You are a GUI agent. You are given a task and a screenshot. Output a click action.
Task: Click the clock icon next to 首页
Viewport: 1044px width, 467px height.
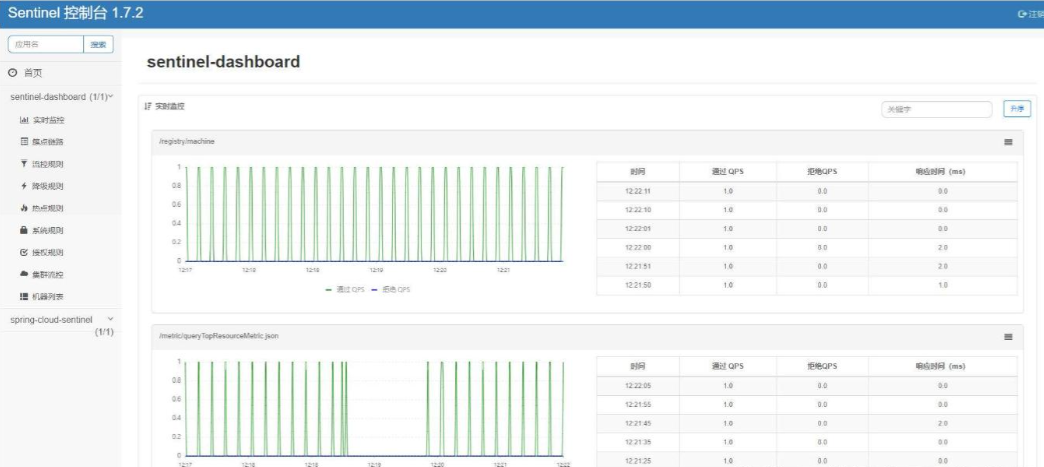pos(12,73)
